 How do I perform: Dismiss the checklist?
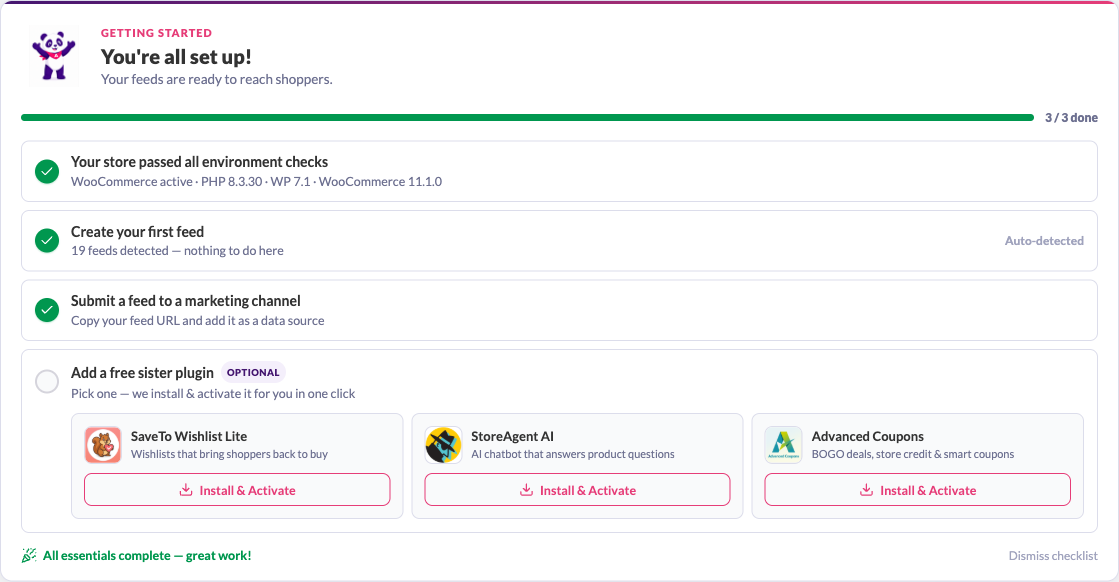(1053, 556)
